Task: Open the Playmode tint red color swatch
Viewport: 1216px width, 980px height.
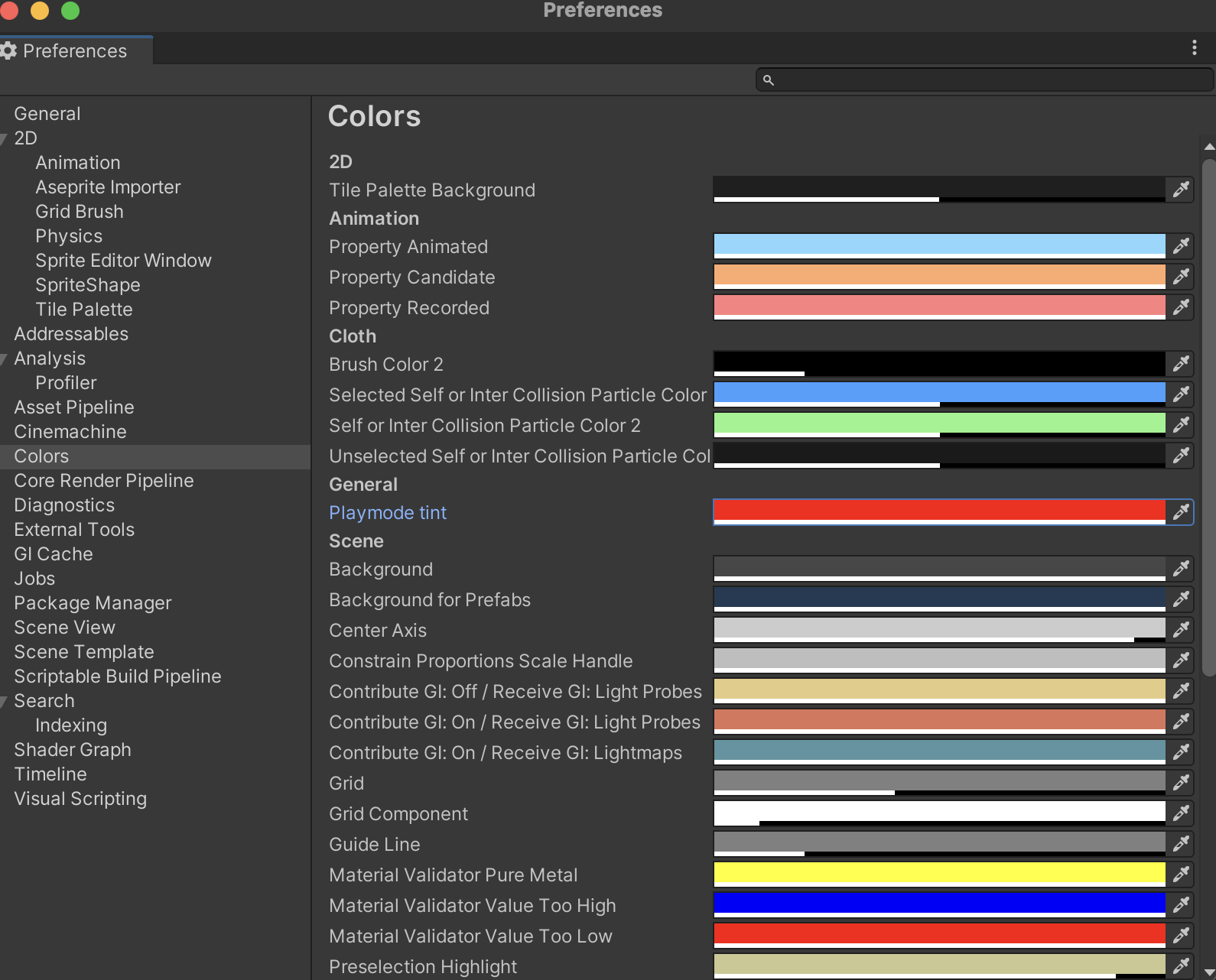Action: (x=939, y=512)
